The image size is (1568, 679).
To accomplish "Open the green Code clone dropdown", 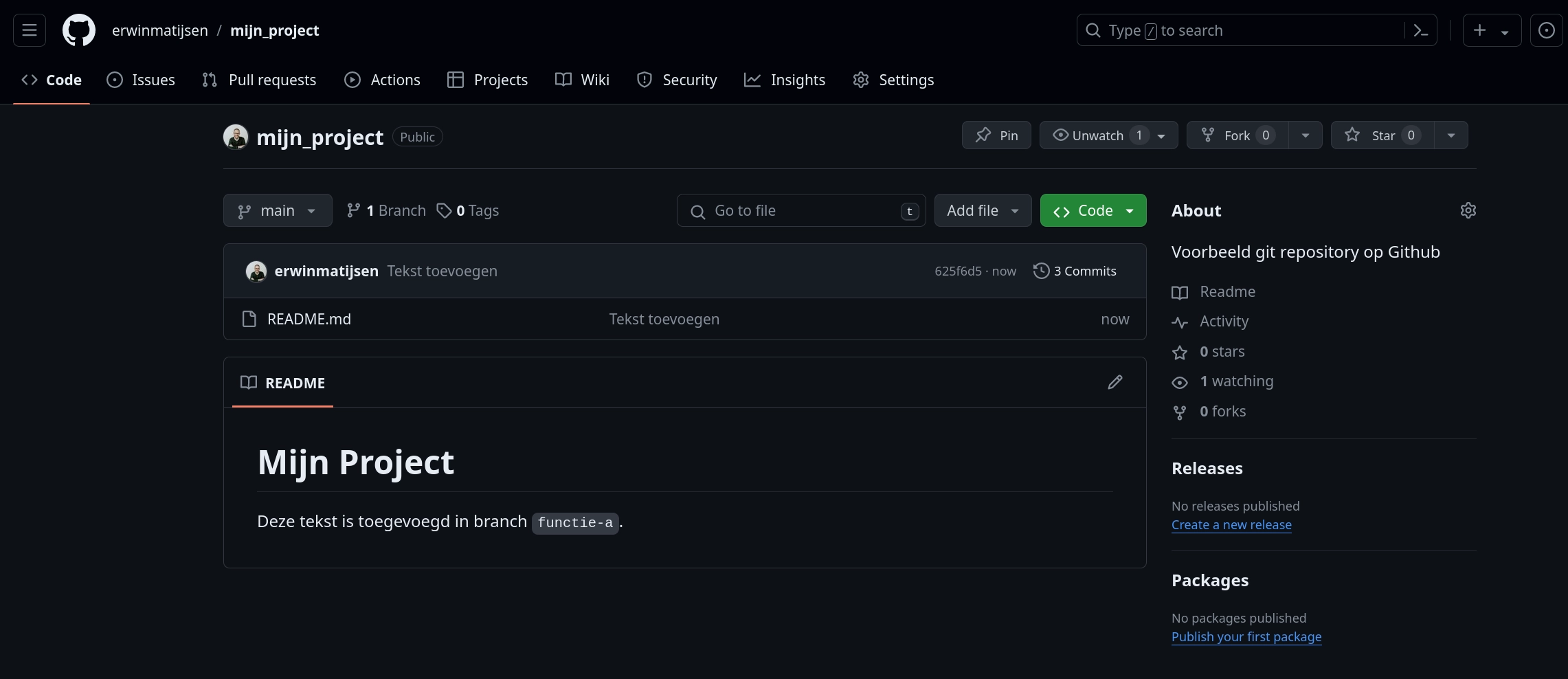I will [1093, 210].
